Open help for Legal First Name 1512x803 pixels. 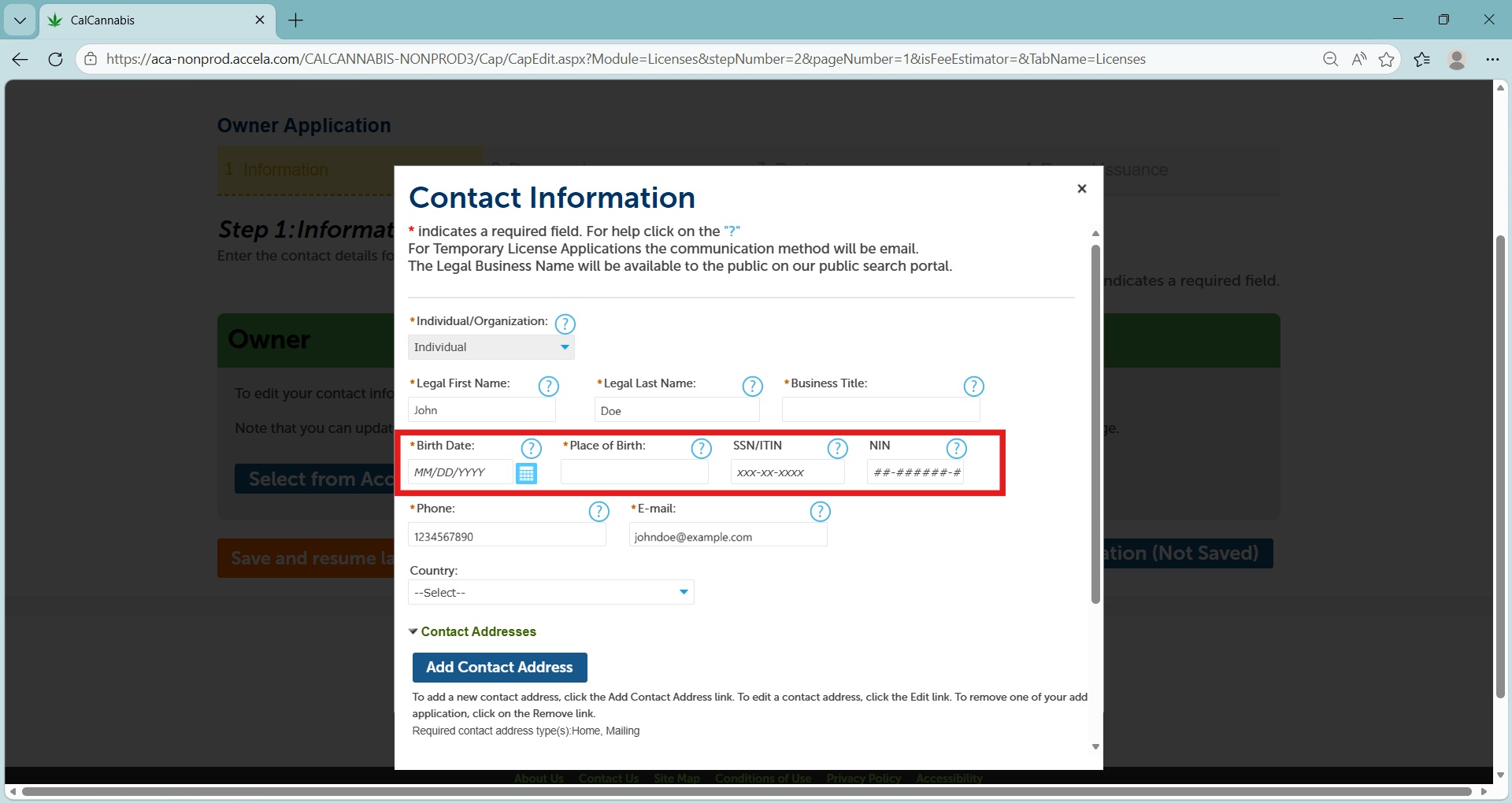pyautogui.click(x=548, y=387)
